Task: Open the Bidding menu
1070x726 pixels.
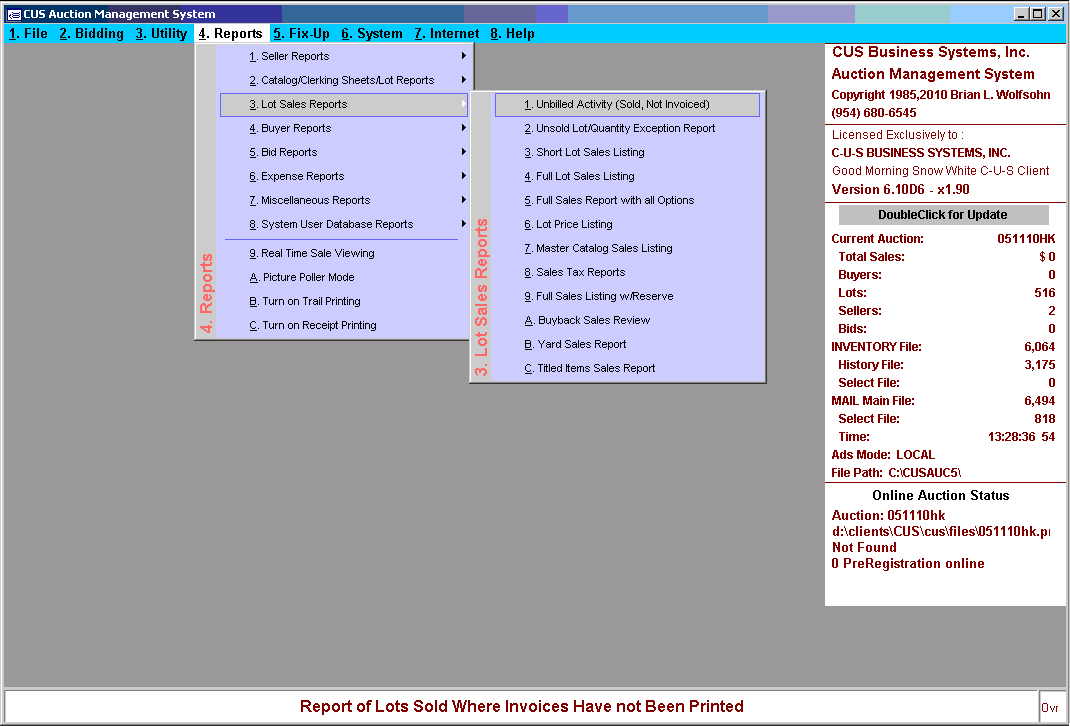Action: pyautogui.click(x=91, y=33)
